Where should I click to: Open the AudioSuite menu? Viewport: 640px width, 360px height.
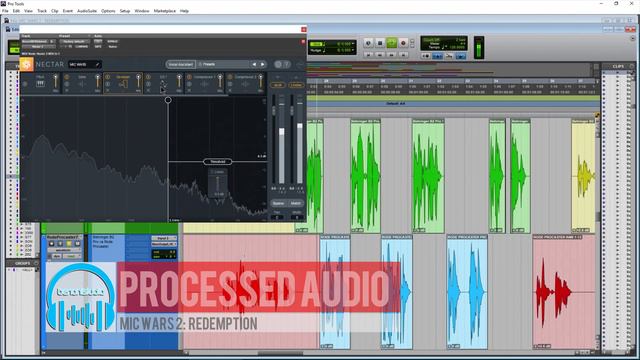coord(87,11)
